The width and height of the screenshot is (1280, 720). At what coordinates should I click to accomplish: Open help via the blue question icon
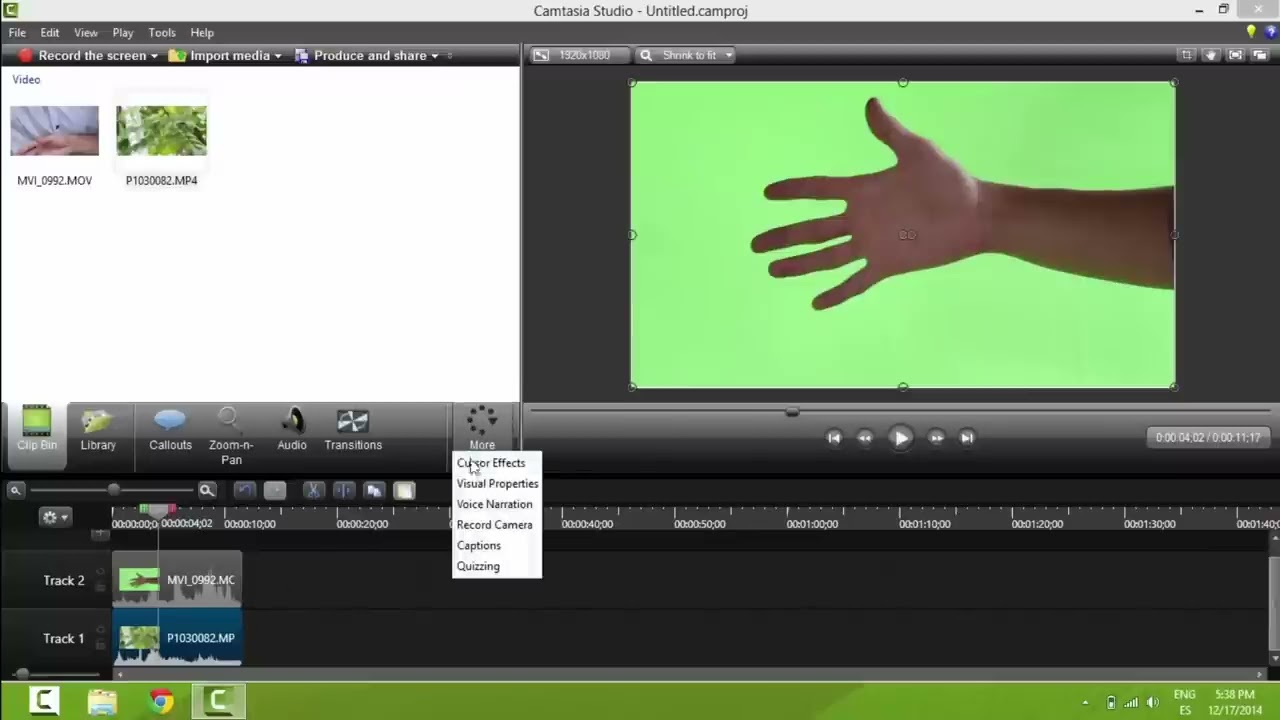pyautogui.click(x=1271, y=32)
